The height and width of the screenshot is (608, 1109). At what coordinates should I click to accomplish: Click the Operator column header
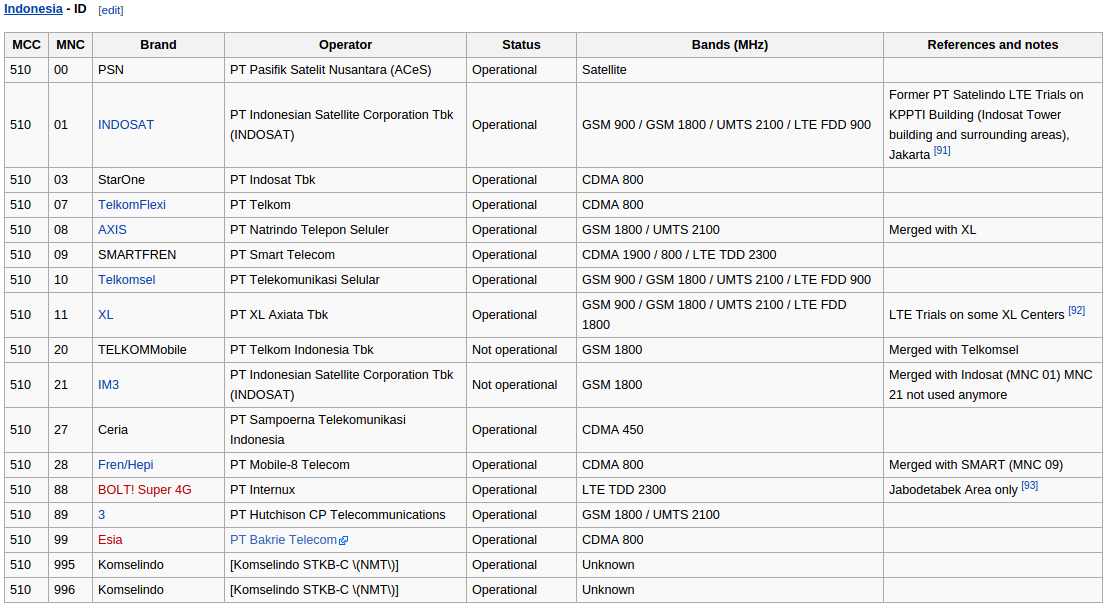[345, 45]
